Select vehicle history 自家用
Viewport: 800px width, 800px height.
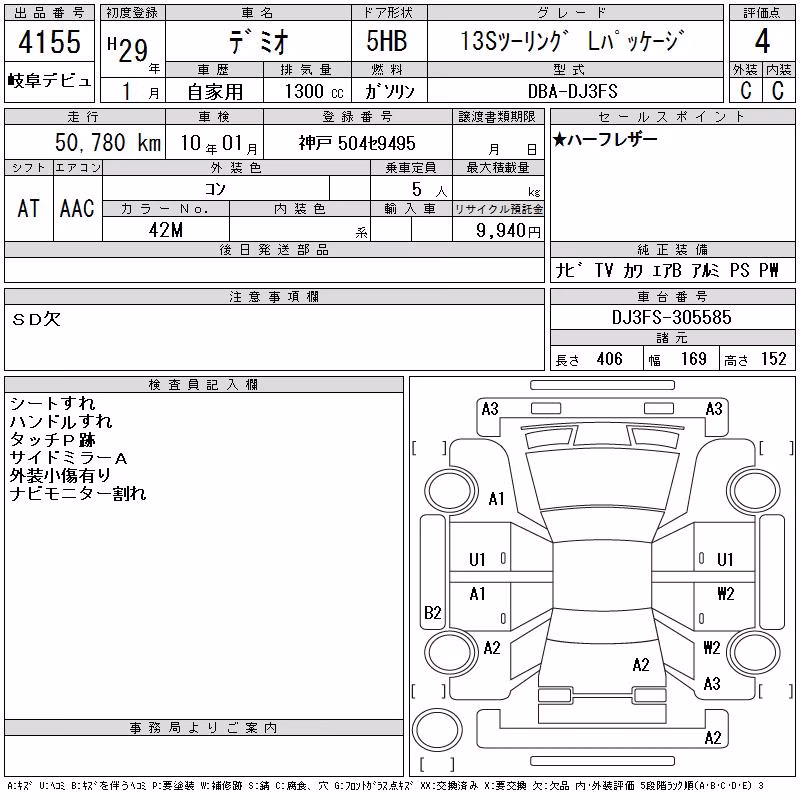pyautogui.click(x=215, y=92)
